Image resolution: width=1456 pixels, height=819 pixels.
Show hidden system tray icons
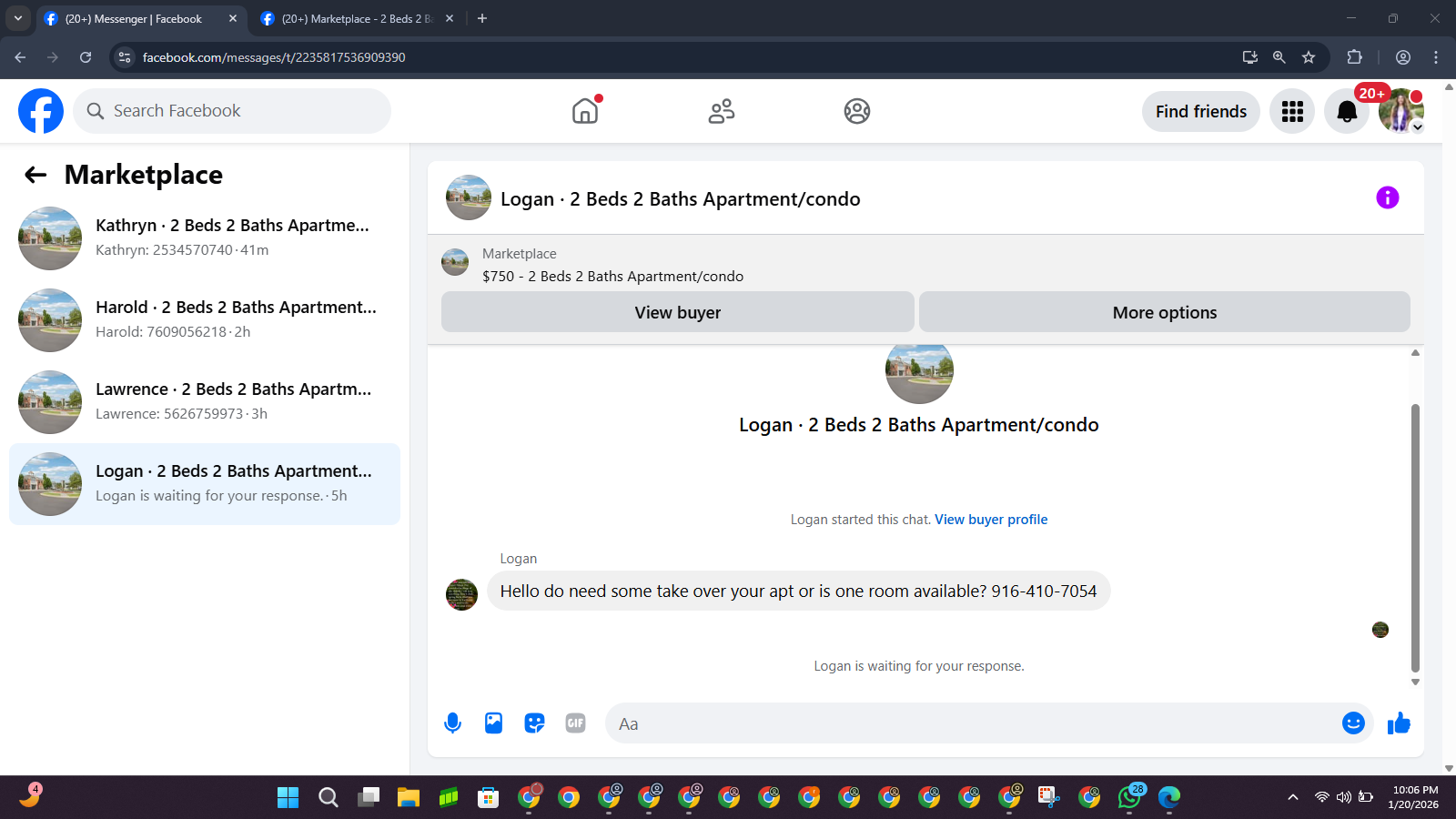point(1293,797)
